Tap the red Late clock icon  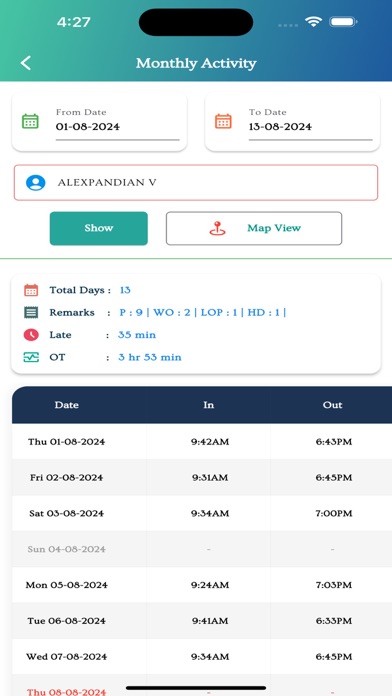(x=31, y=335)
